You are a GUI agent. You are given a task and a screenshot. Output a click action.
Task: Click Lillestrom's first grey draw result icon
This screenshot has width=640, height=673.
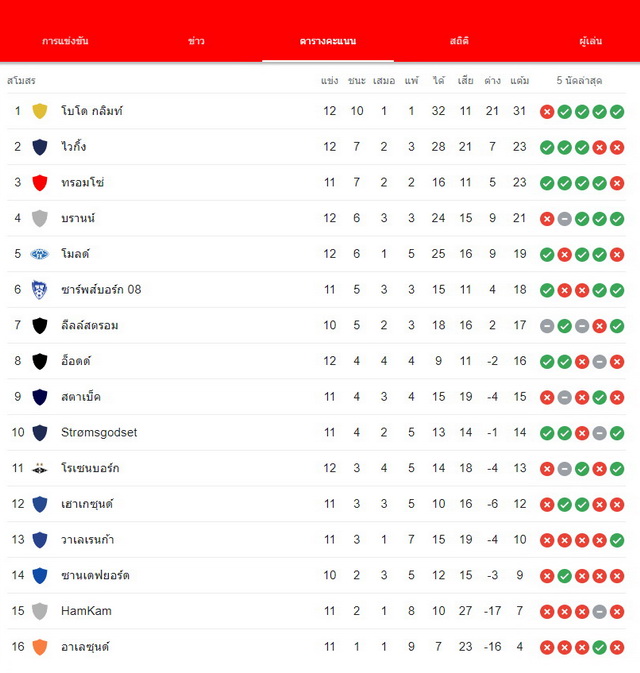pyautogui.click(x=547, y=326)
